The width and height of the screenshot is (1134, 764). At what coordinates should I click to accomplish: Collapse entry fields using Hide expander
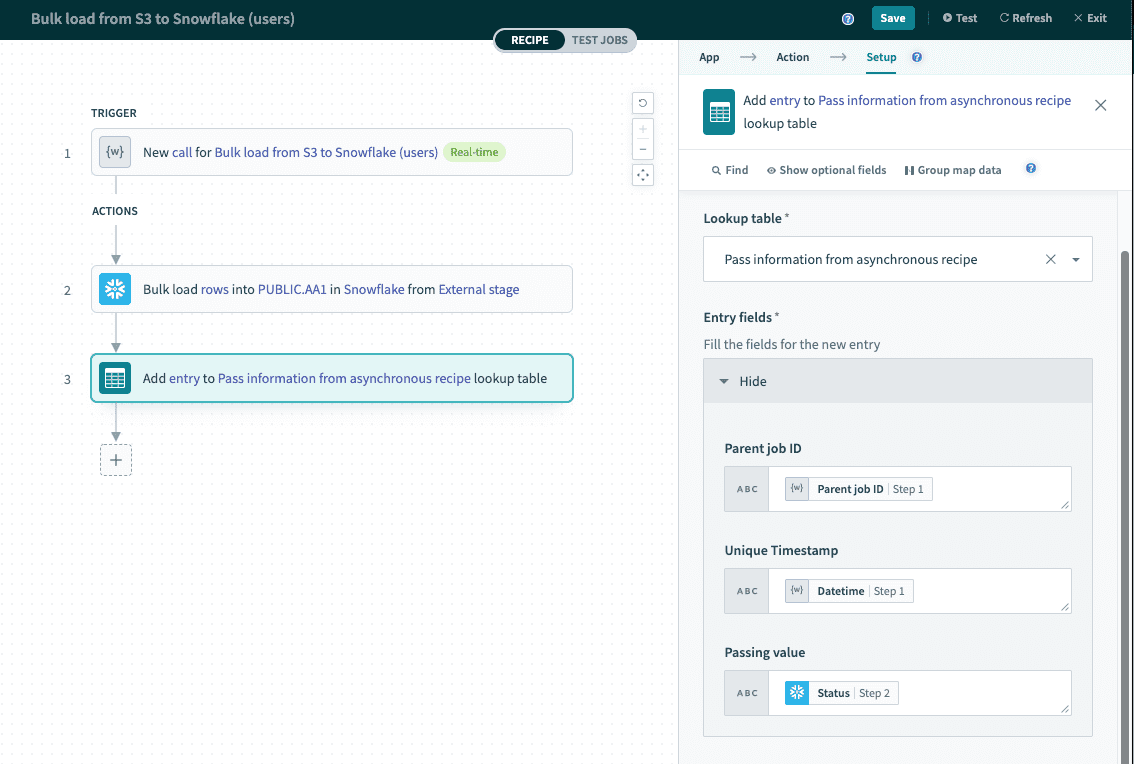tap(743, 382)
